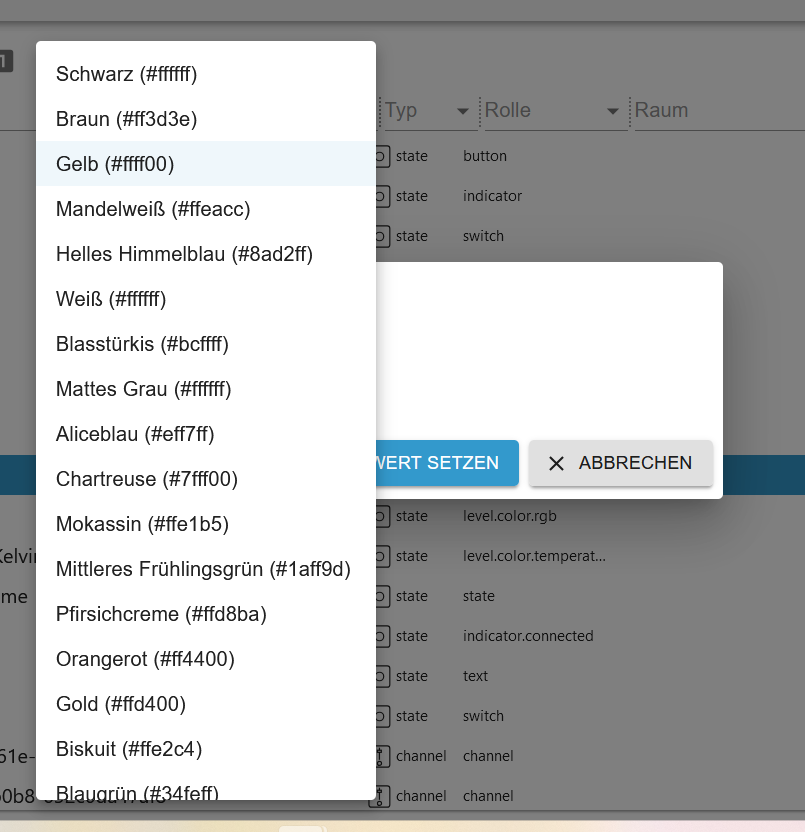Image resolution: width=805 pixels, height=832 pixels.
Task: Select Schwarz (#ffffff) color option
Action: [127, 74]
